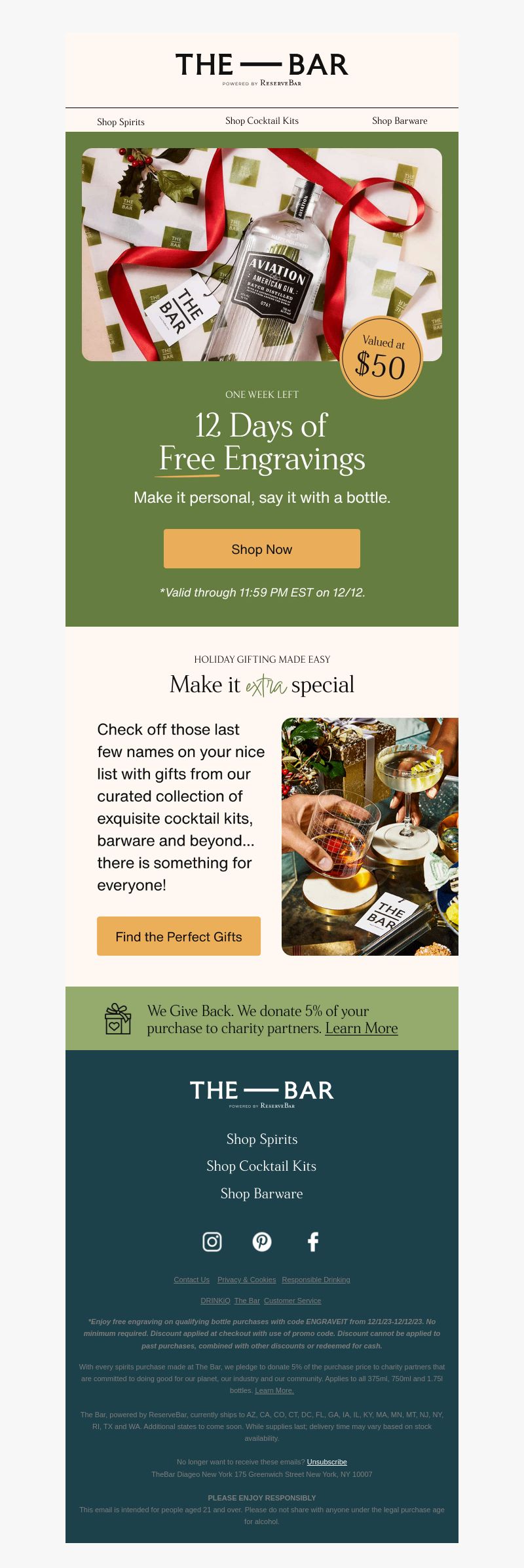Click the white Bar logo in footer
The height and width of the screenshot is (1568, 524).
(262, 1093)
